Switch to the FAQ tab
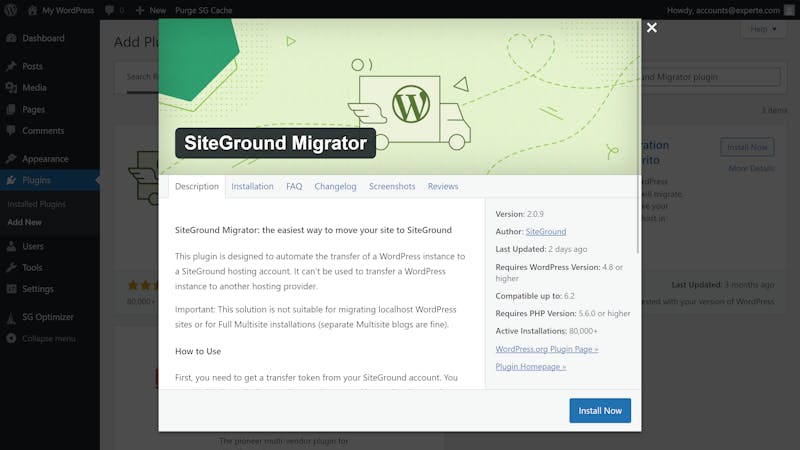 click(294, 186)
